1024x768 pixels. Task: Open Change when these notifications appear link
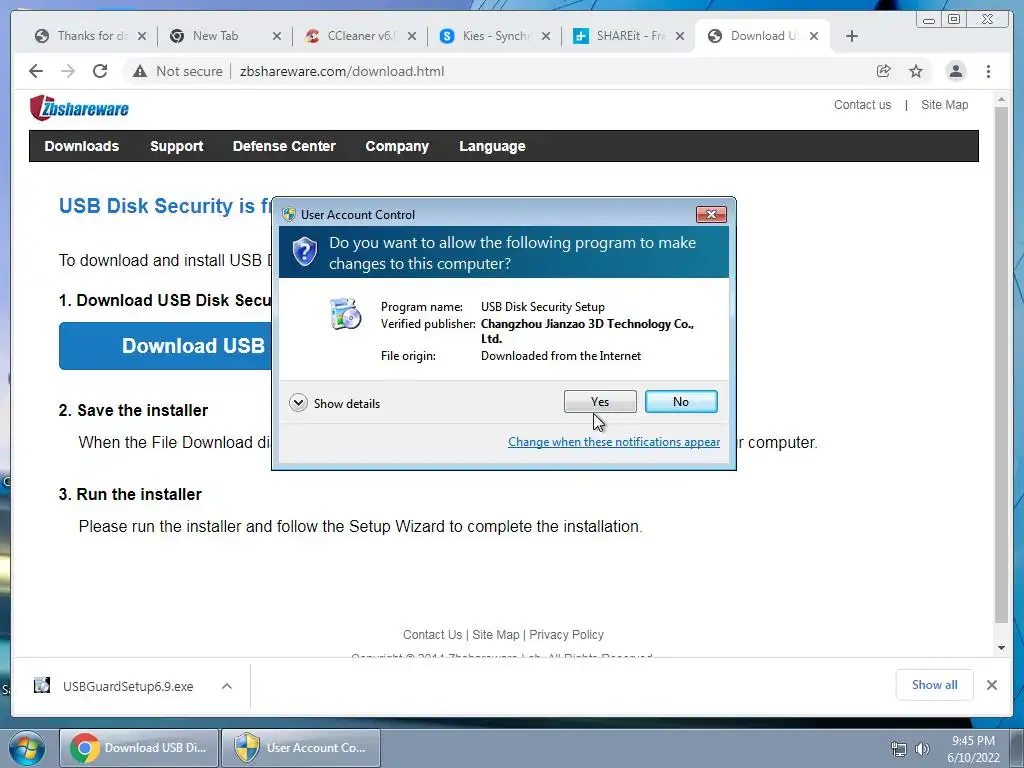614,442
